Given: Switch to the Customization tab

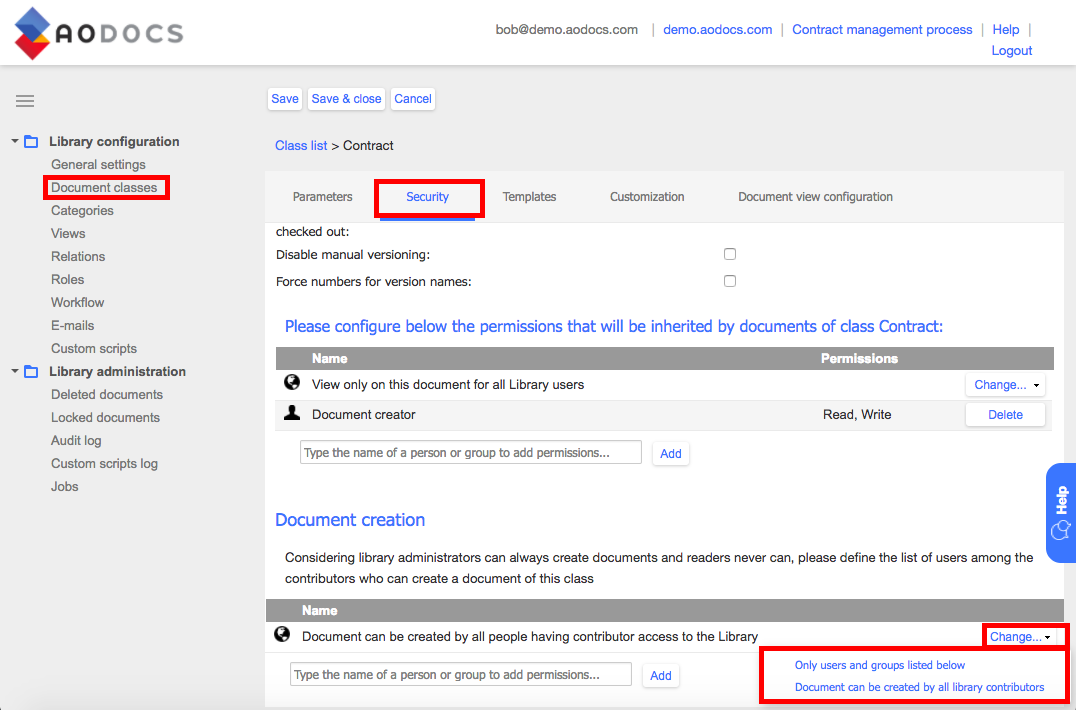Looking at the screenshot, I should (647, 197).
